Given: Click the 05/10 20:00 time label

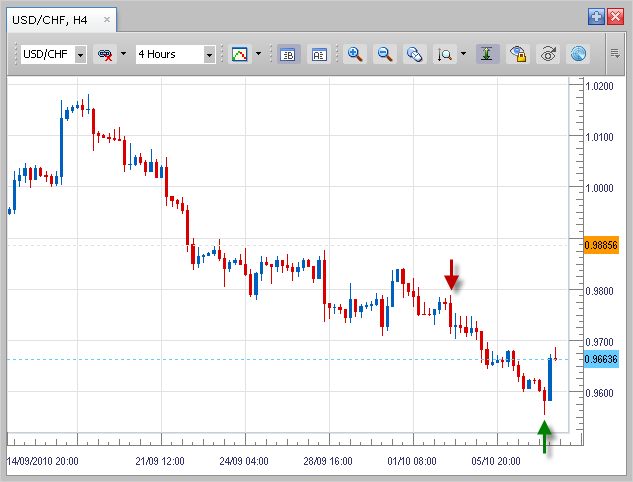Looking at the screenshot, I should 496,461.
